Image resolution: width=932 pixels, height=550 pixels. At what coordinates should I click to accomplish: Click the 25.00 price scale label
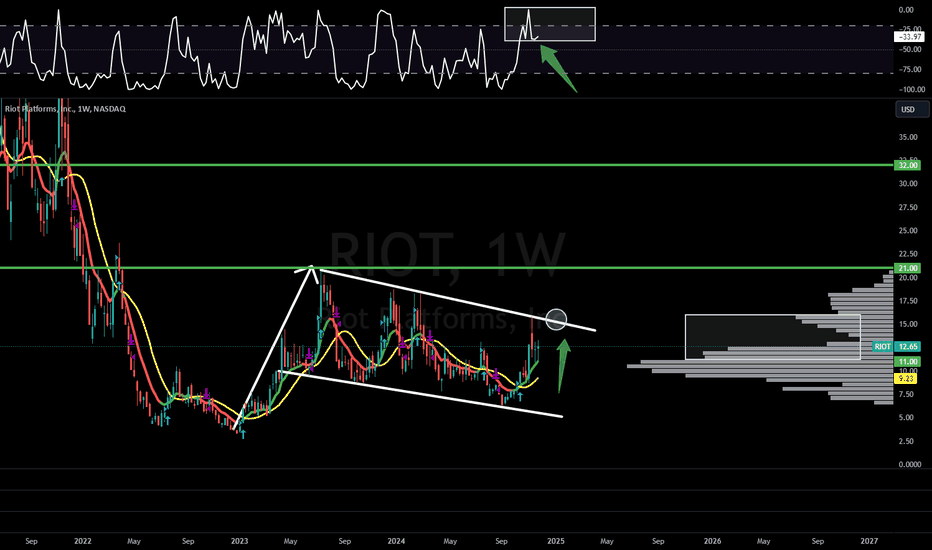(908, 231)
